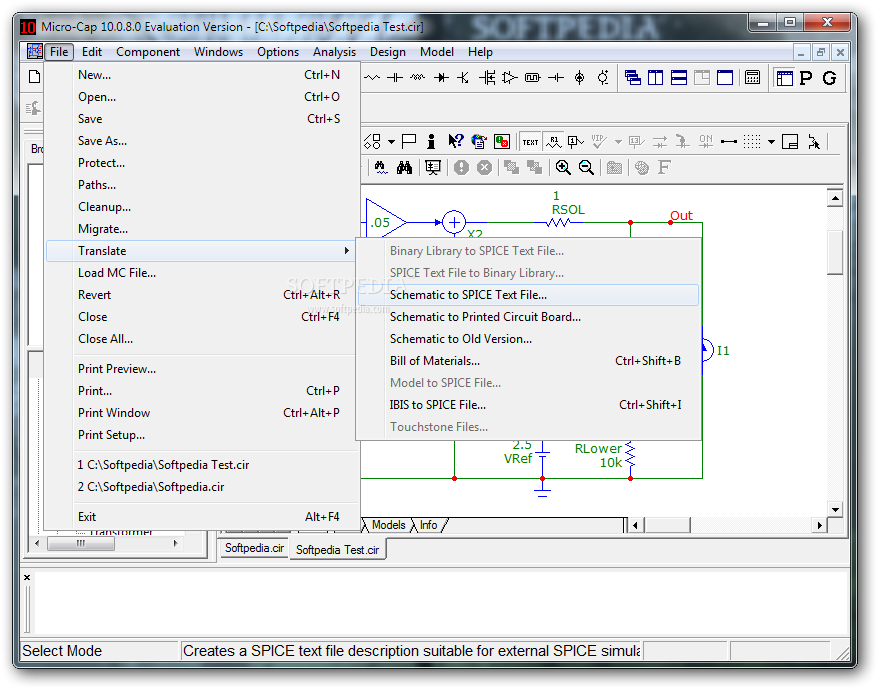This screenshot has width=878, height=689.
Task: Close the bottom message pane
Action: click(x=27, y=577)
